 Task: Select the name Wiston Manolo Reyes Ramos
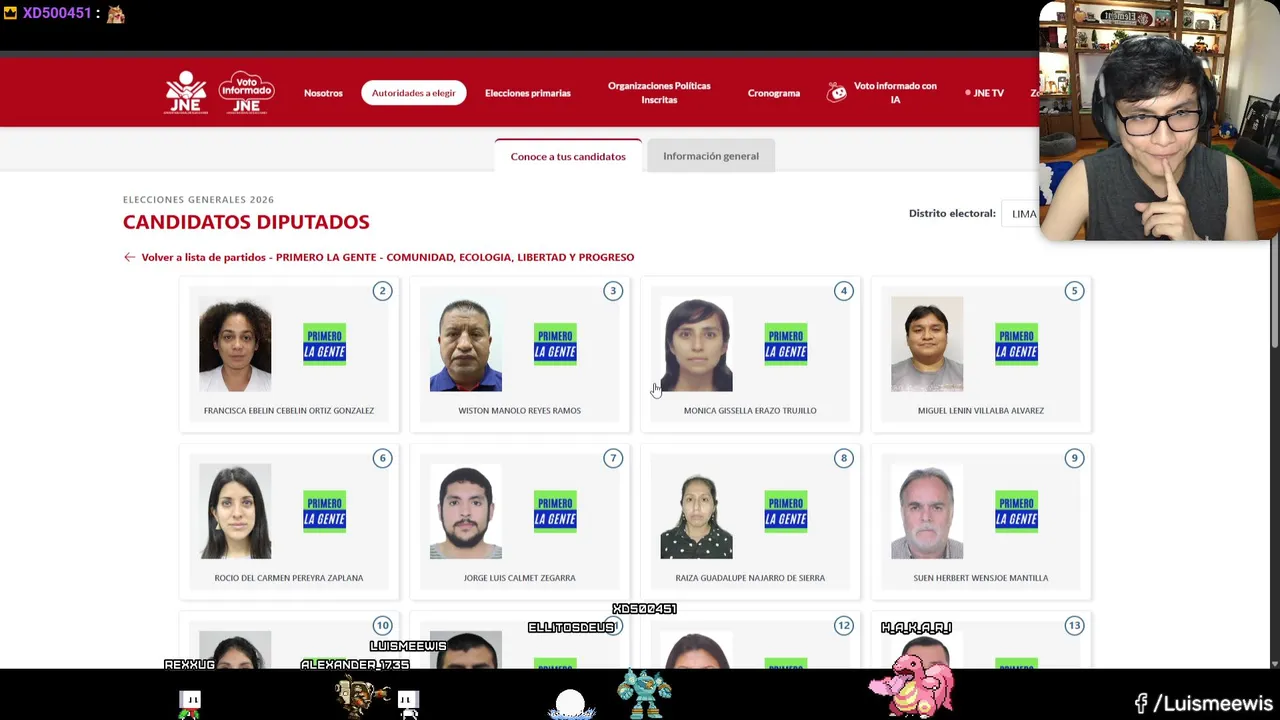(519, 410)
